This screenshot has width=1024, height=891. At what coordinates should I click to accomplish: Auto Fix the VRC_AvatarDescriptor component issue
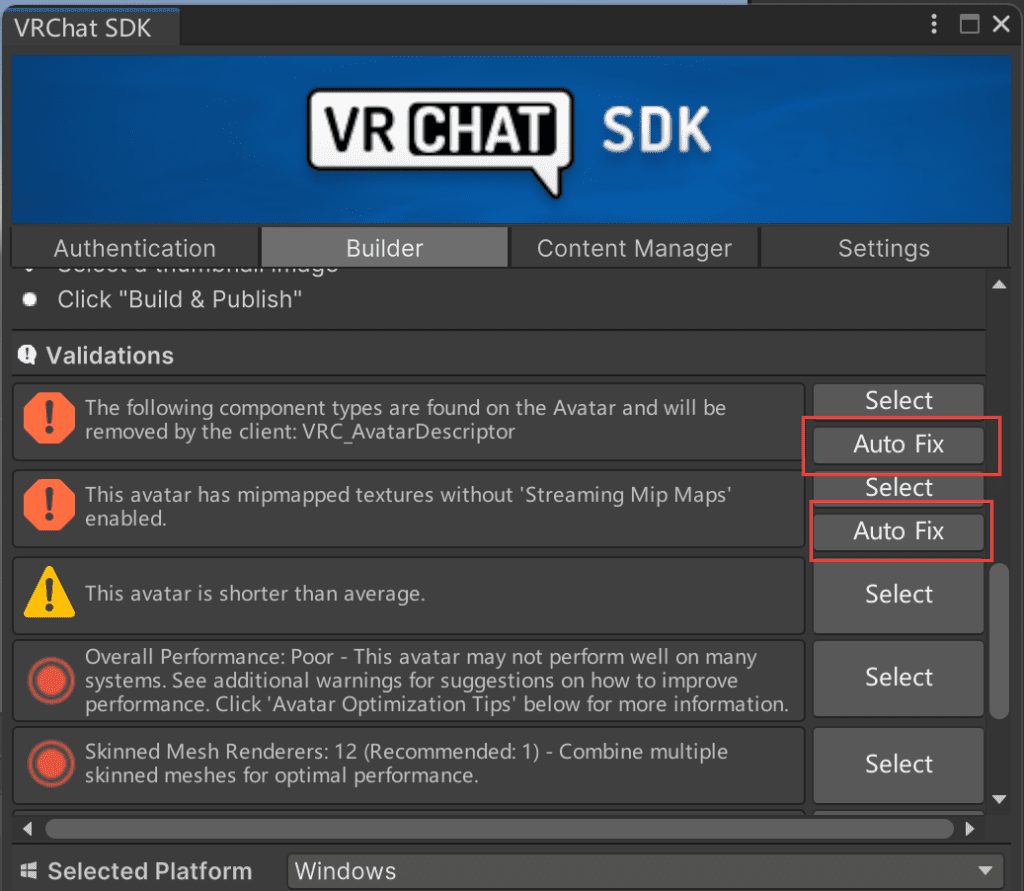pos(898,444)
